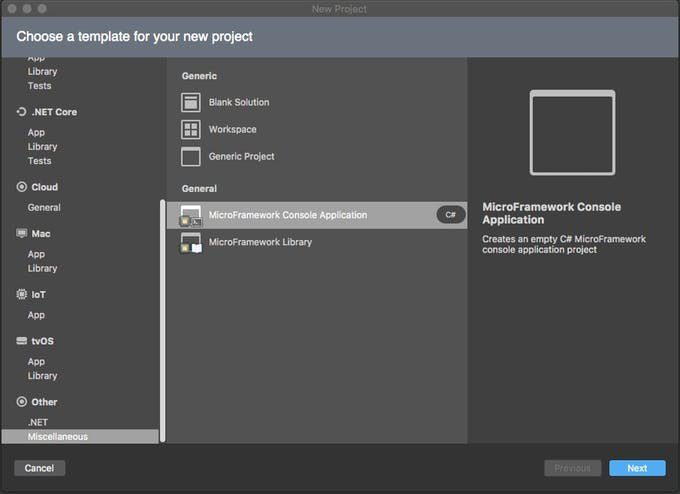Choose the MicroFramework Library template
The image size is (680, 494).
click(317, 242)
